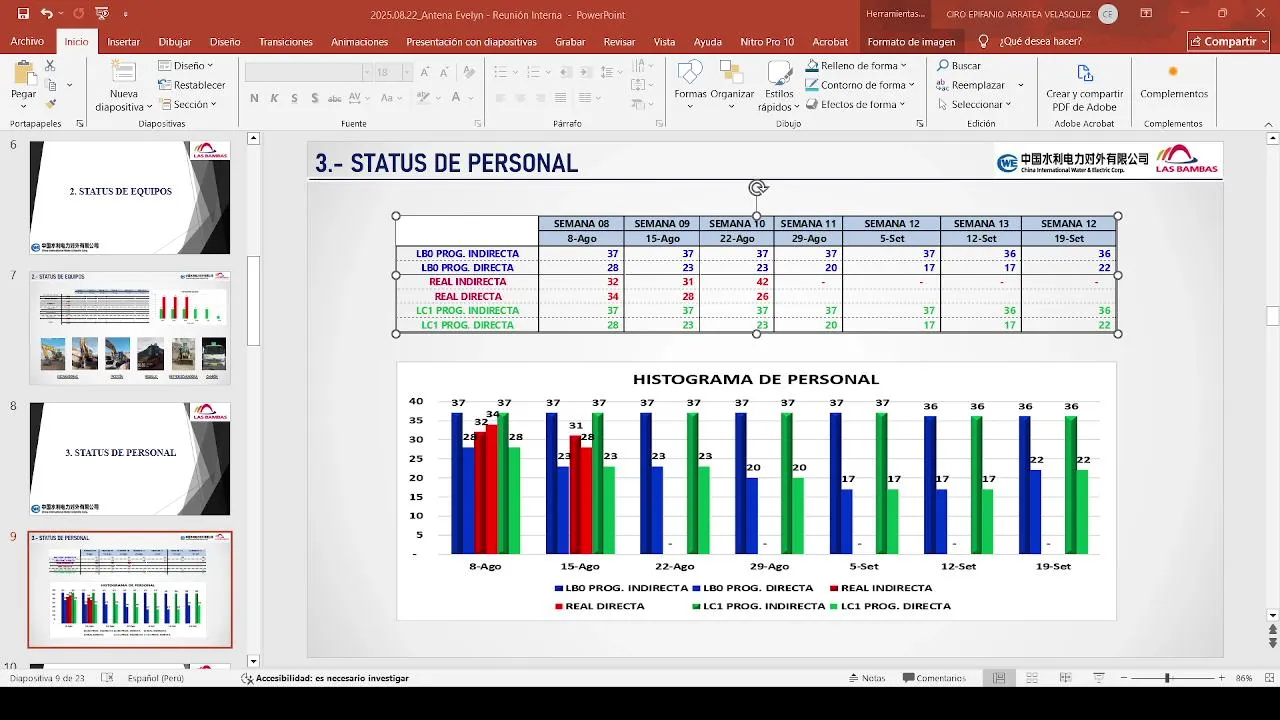Switch to Normal view icon in status bar
The image size is (1280, 720).
999,678
